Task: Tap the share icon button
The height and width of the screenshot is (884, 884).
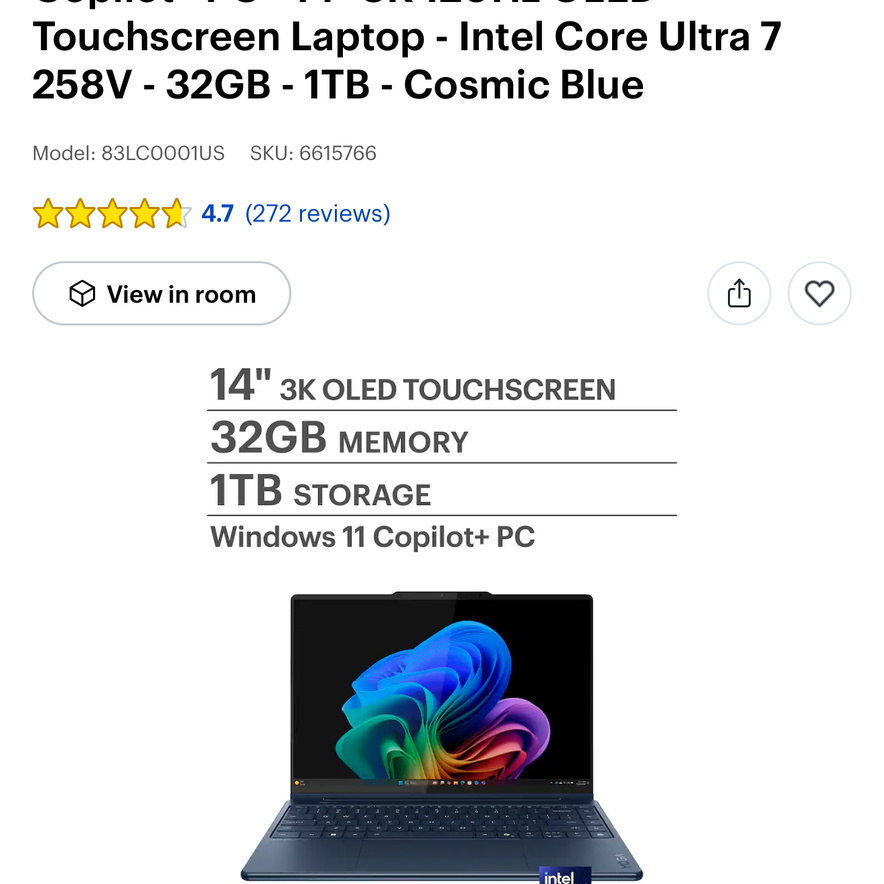Action: point(739,293)
